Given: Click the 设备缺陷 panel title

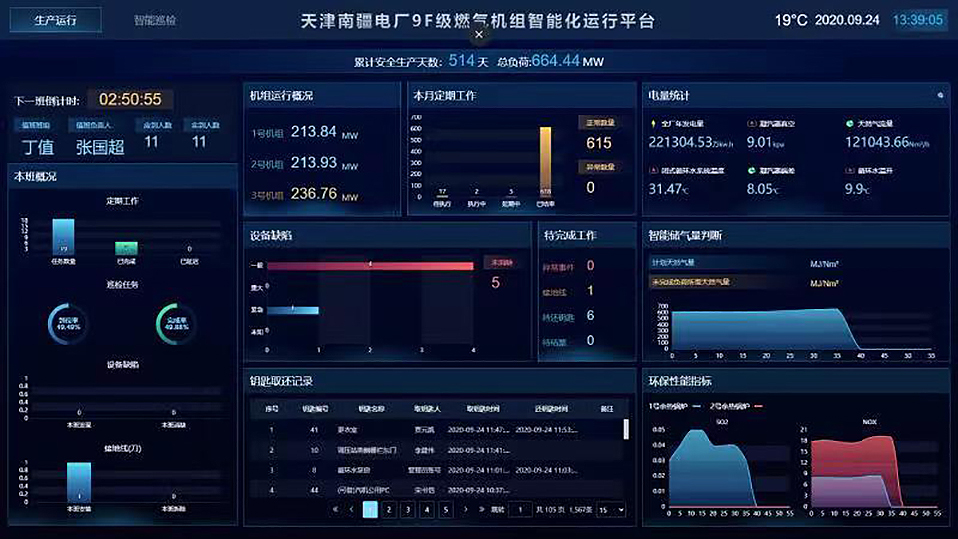Looking at the screenshot, I should 271,235.
